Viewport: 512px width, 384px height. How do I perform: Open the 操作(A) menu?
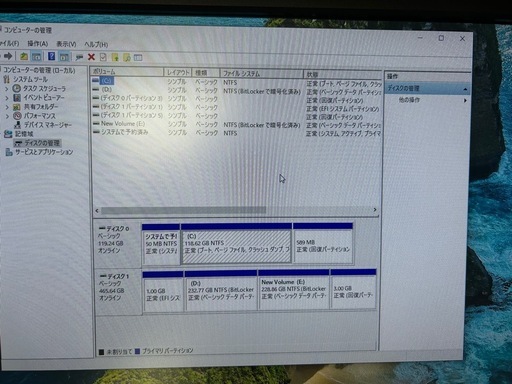(x=38, y=43)
